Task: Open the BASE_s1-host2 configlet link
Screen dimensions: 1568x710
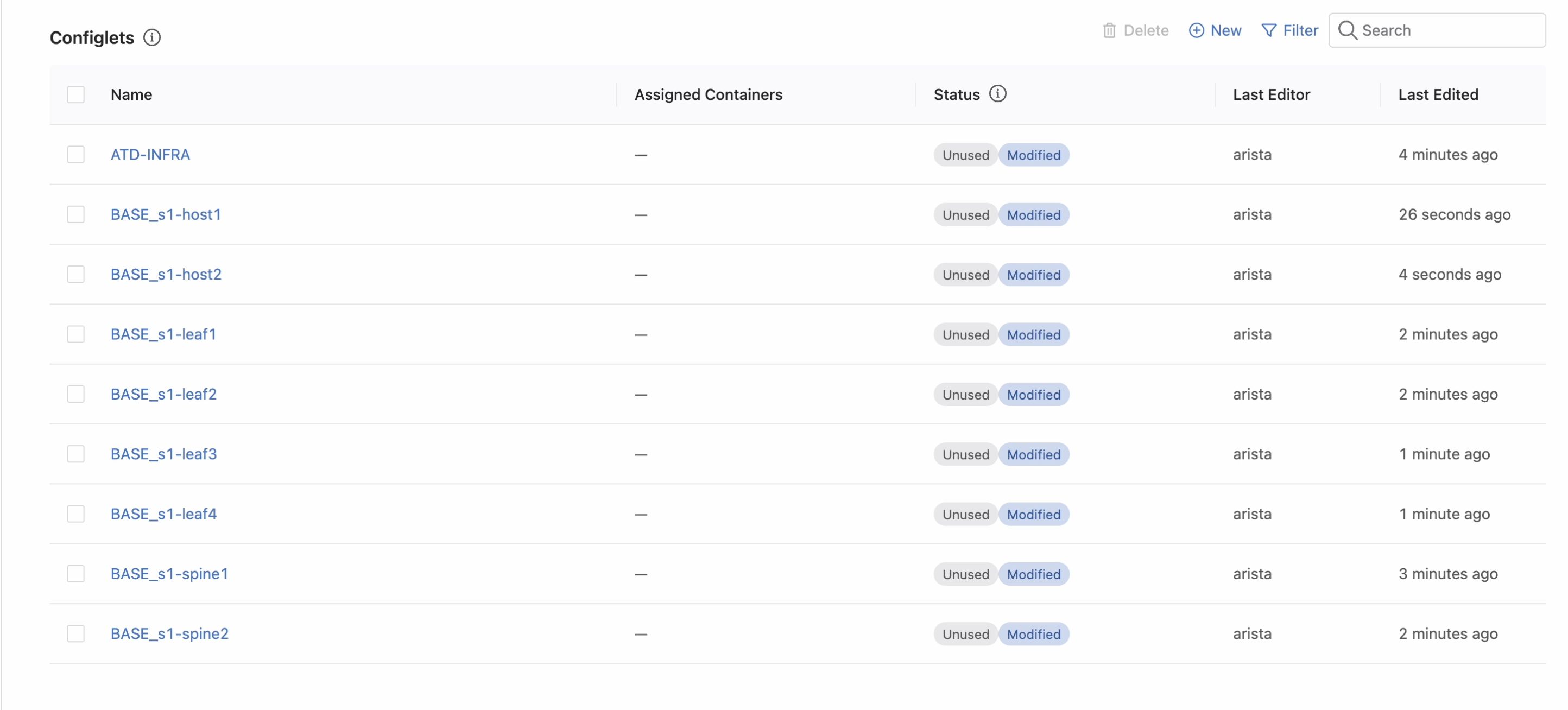Action: 166,274
